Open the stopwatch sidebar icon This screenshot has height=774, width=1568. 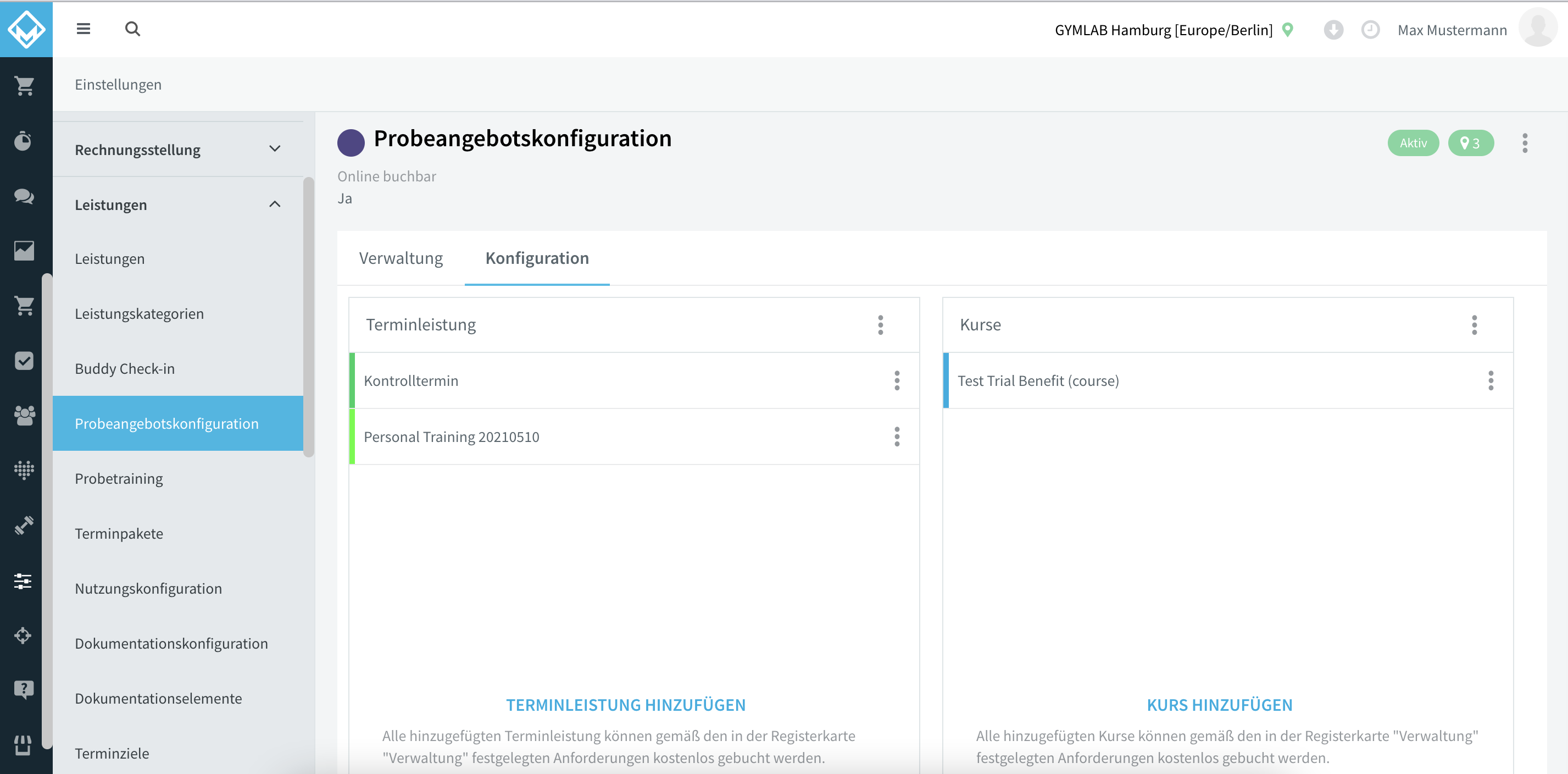tap(24, 141)
